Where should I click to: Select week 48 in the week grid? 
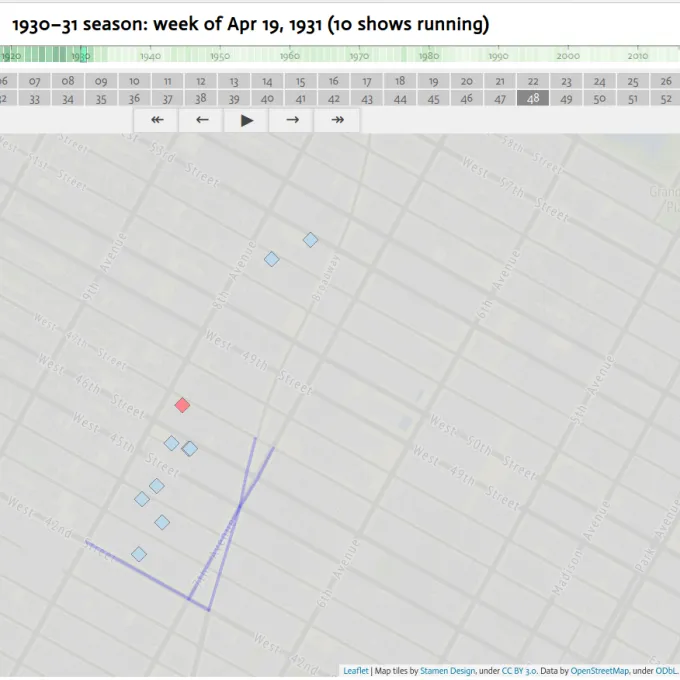click(x=533, y=98)
